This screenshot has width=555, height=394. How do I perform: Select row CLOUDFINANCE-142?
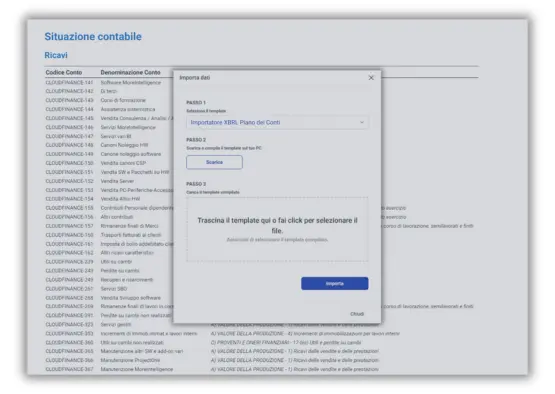click(x=69, y=91)
